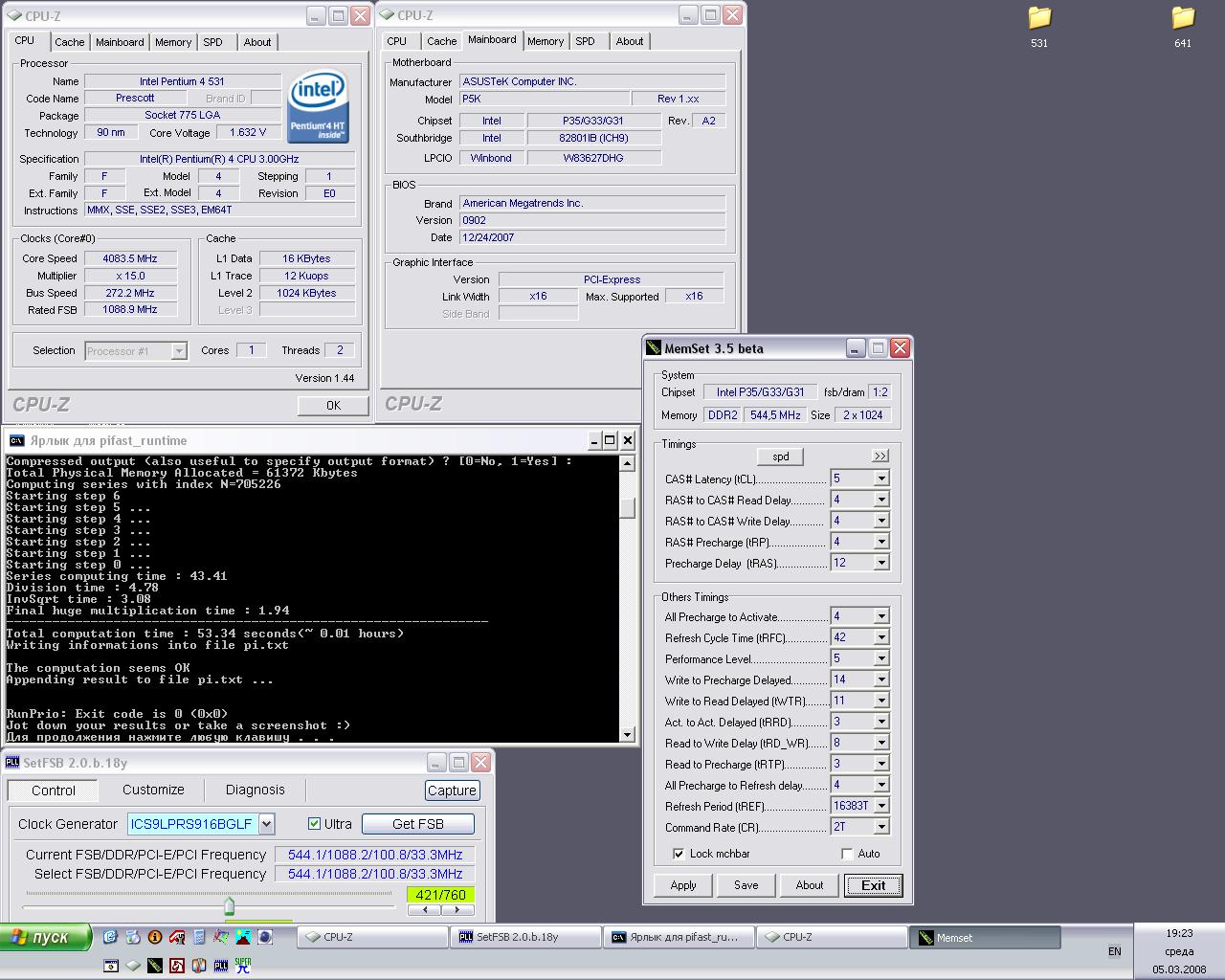
Task: Click the Capture button in SetFSB
Action: 452,791
